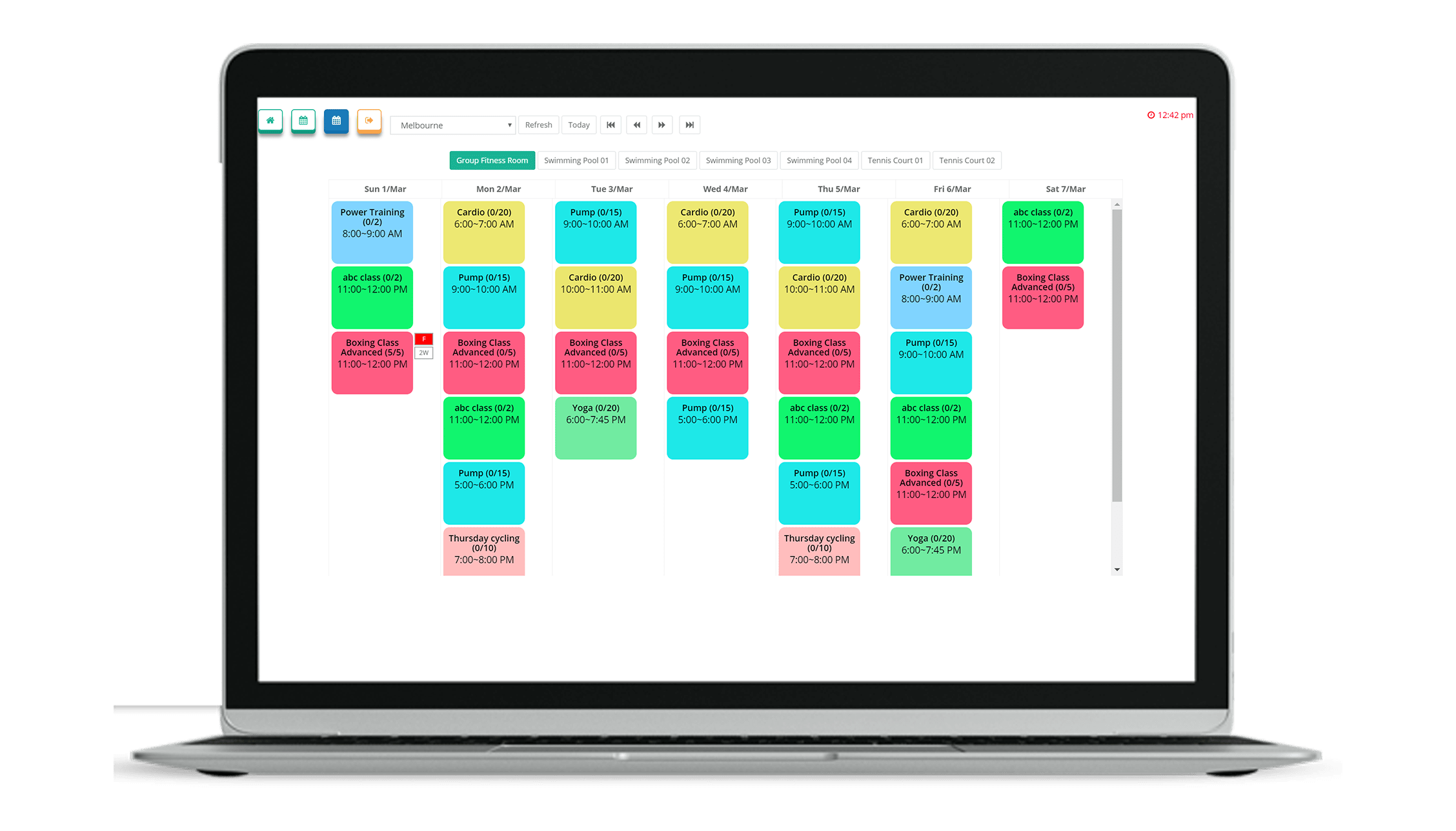Click the previous week navigation icon
The height and width of the screenshot is (831, 1456).
point(638,124)
